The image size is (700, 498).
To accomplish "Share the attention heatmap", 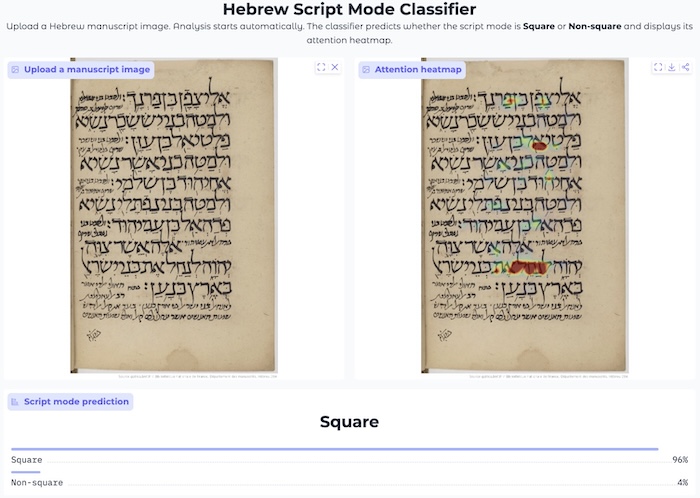I will (685, 67).
